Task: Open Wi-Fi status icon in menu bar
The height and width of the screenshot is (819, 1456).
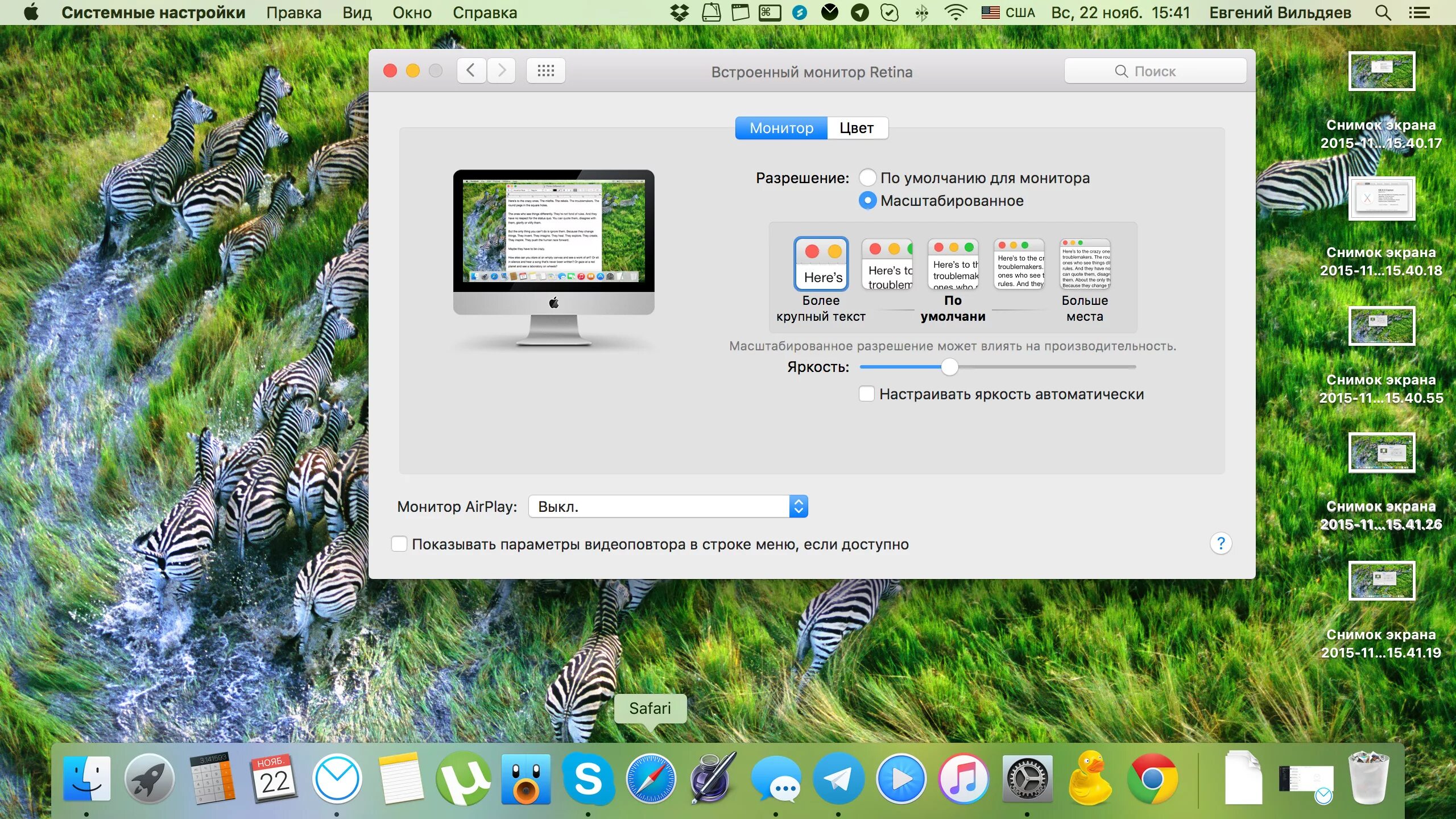Action: 955,13
